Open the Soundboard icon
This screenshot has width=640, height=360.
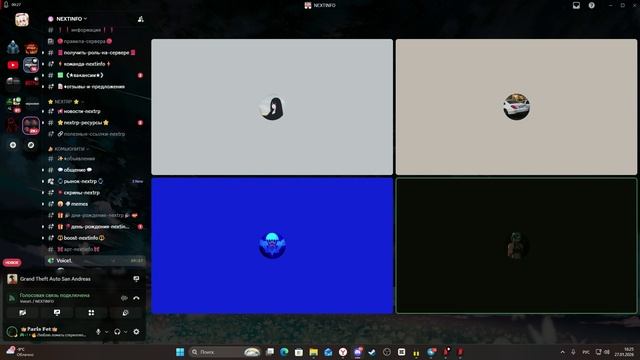125,313
